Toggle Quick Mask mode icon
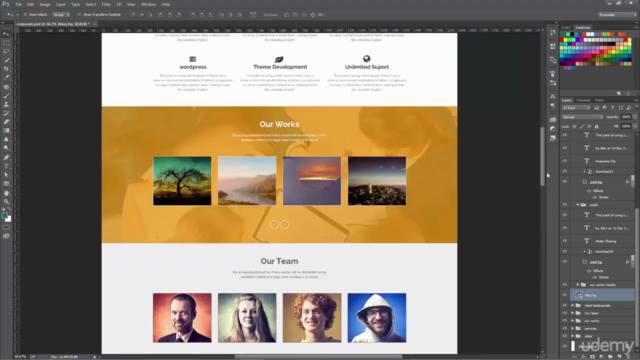The image size is (640, 360). (x=6, y=227)
